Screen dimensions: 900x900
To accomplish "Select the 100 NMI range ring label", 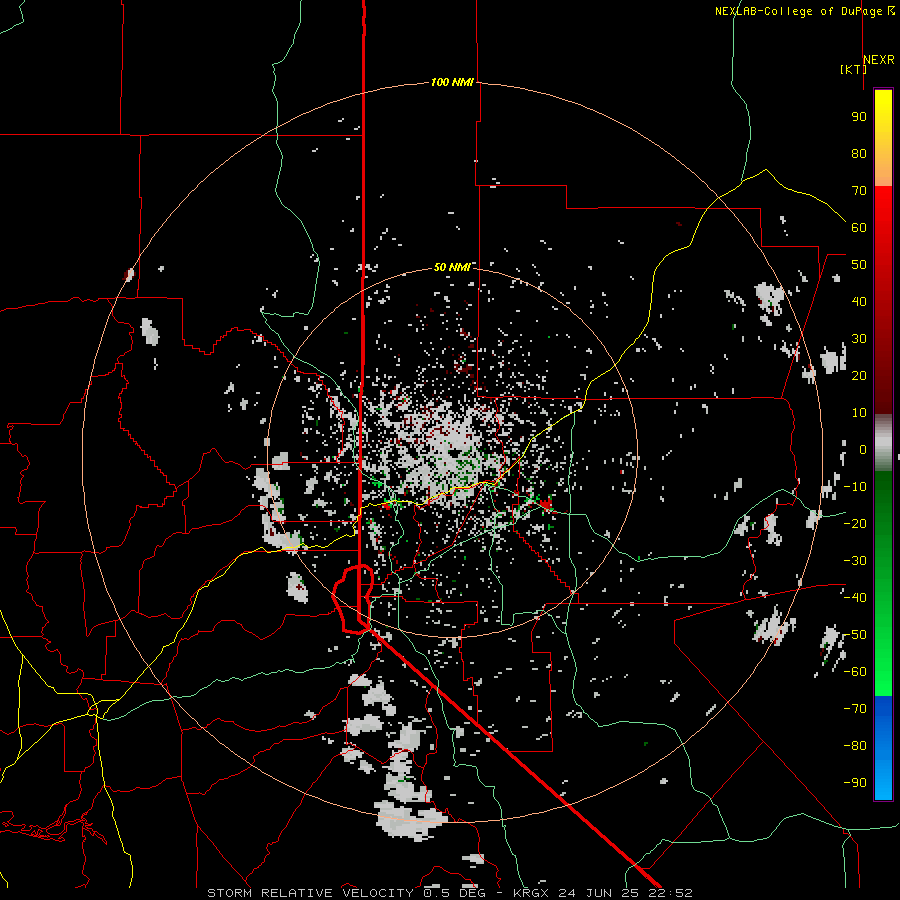I will point(452,82).
